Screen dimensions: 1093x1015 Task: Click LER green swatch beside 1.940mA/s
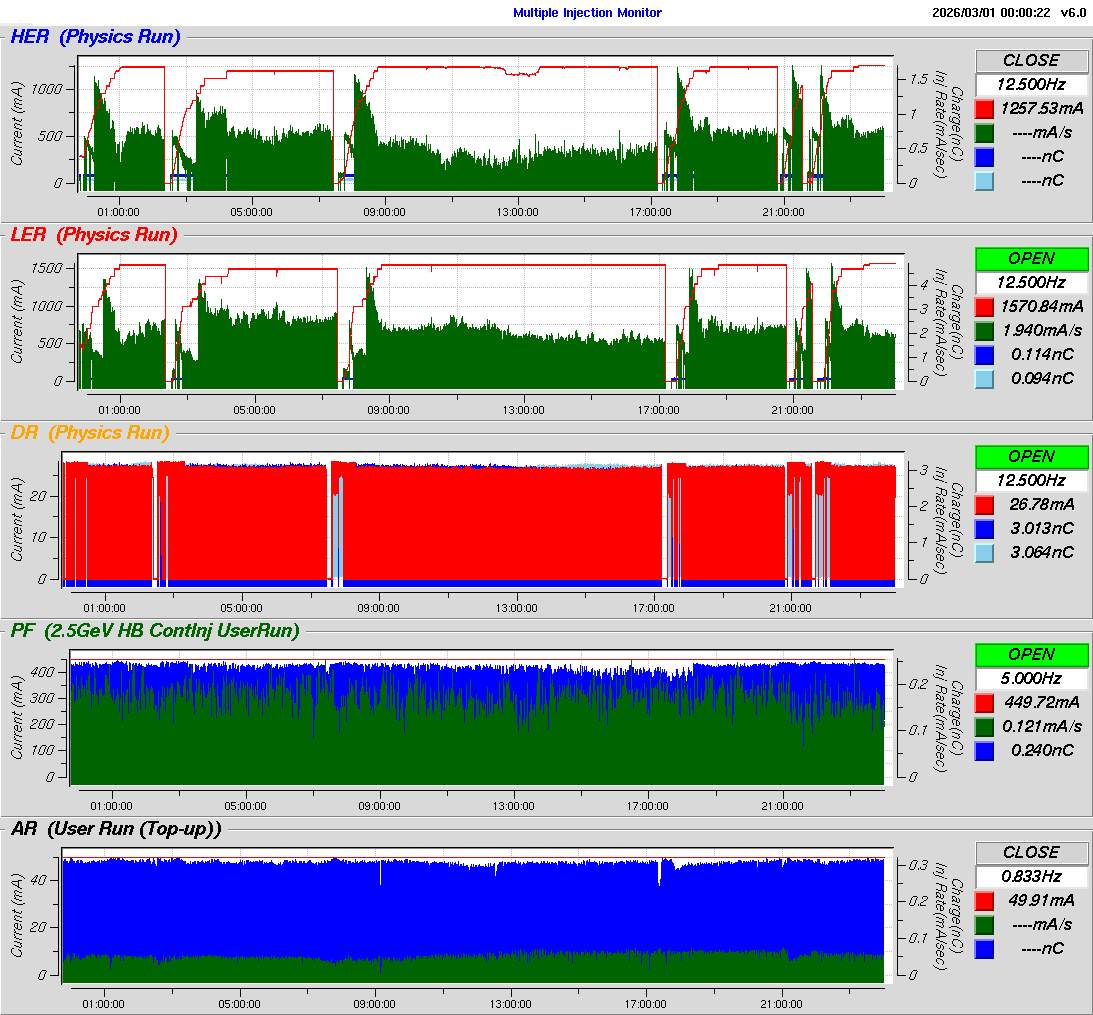(984, 331)
